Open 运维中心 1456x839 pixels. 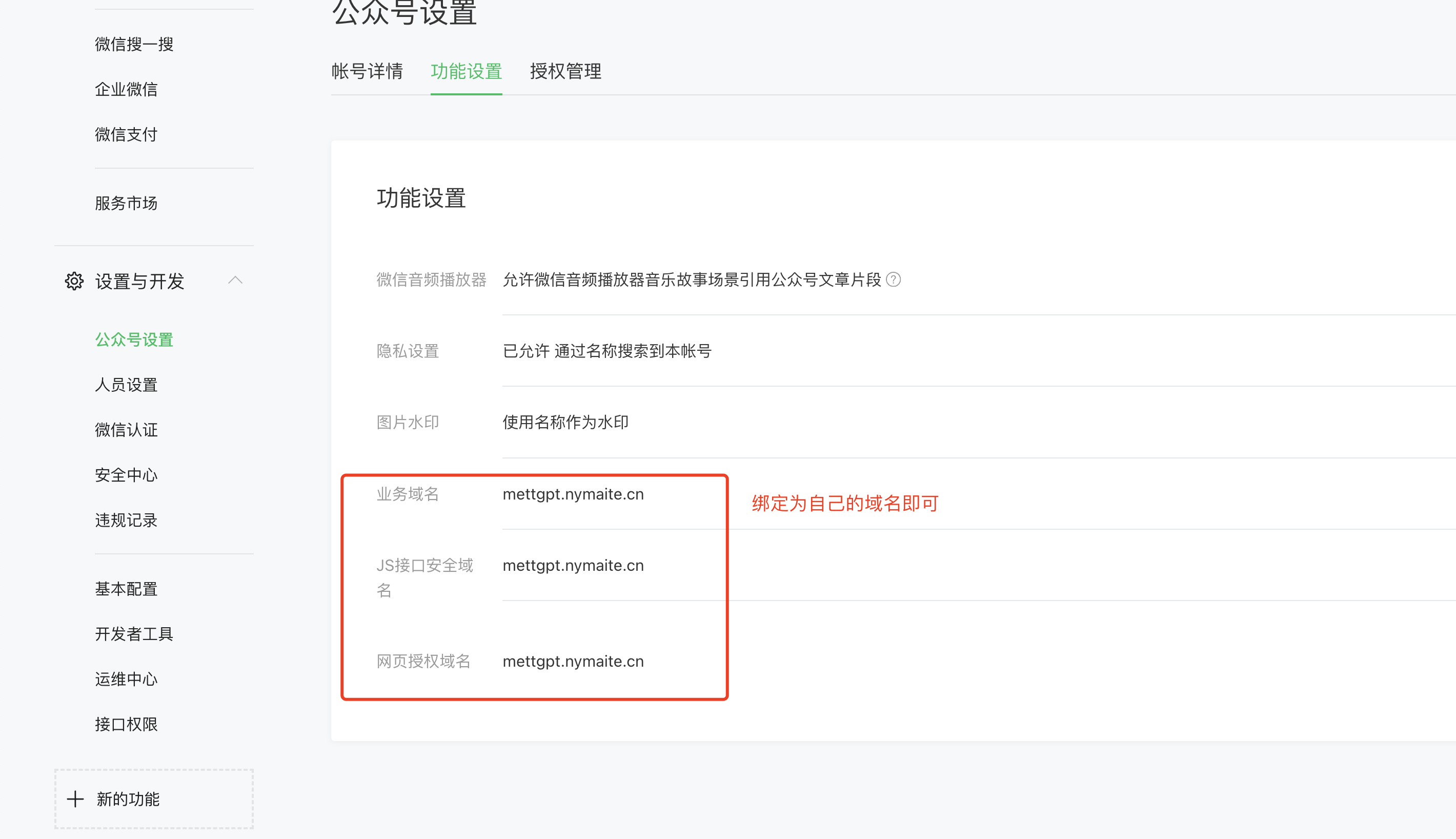pos(126,679)
